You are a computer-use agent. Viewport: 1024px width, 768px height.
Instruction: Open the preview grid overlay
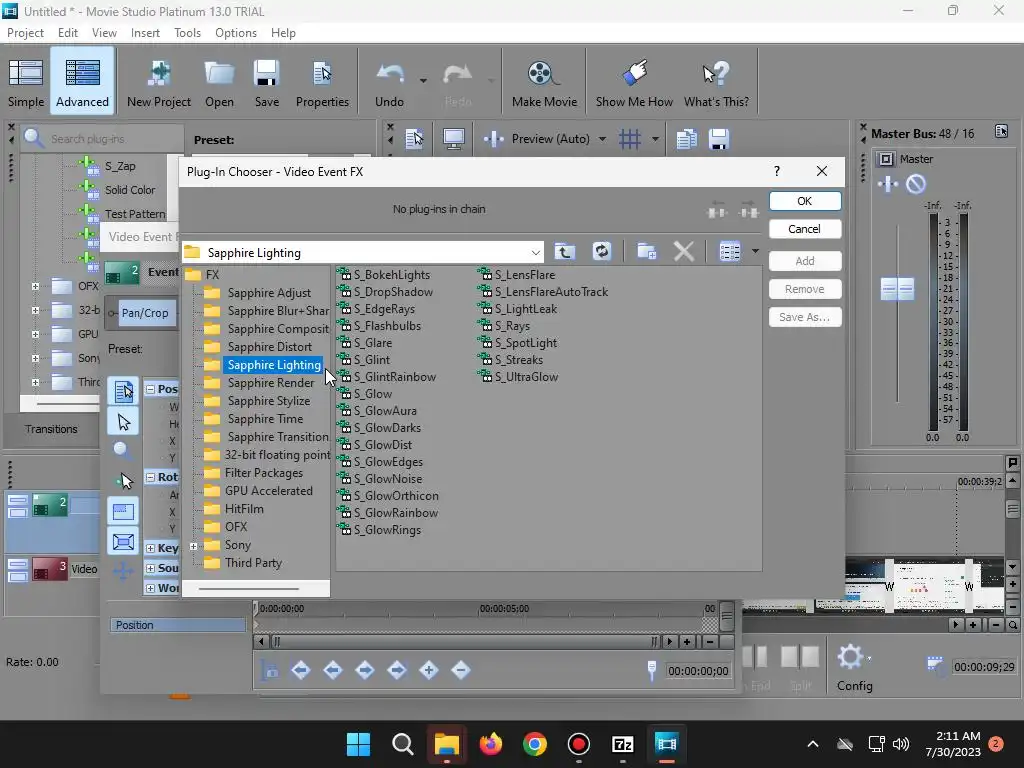pyautogui.click(x=630, y=138)
